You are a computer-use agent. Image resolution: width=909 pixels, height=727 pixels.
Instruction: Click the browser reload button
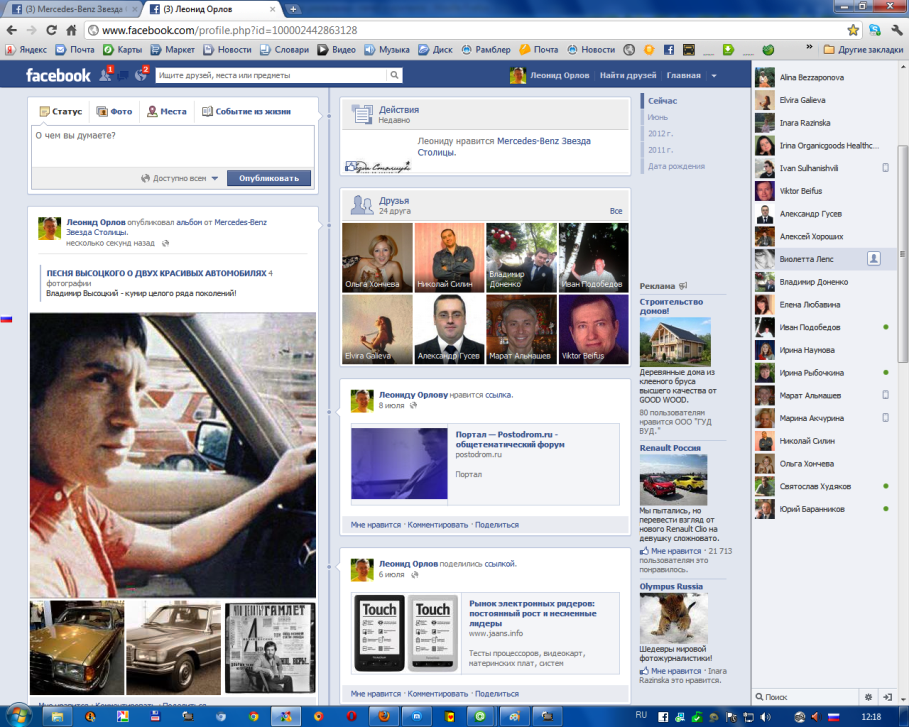[50, 30]
